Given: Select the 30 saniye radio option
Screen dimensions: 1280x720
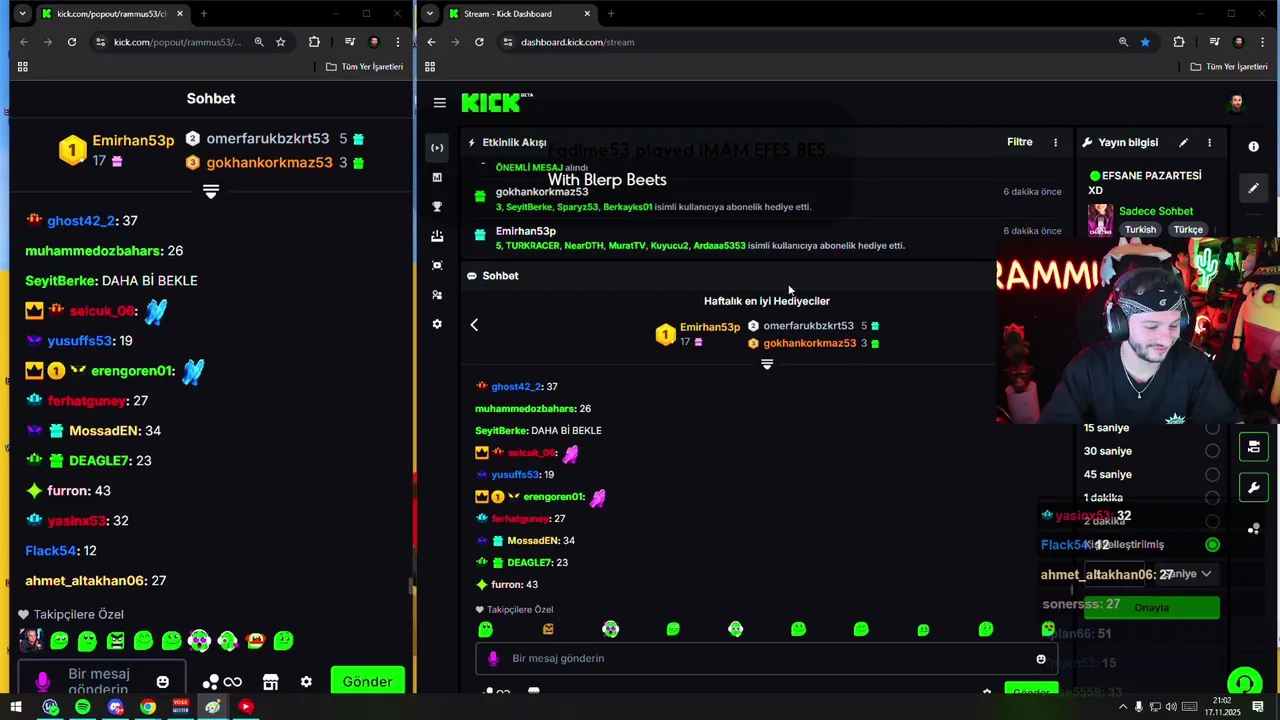Looking at the screenshot, I should (x=1212, y=452).
